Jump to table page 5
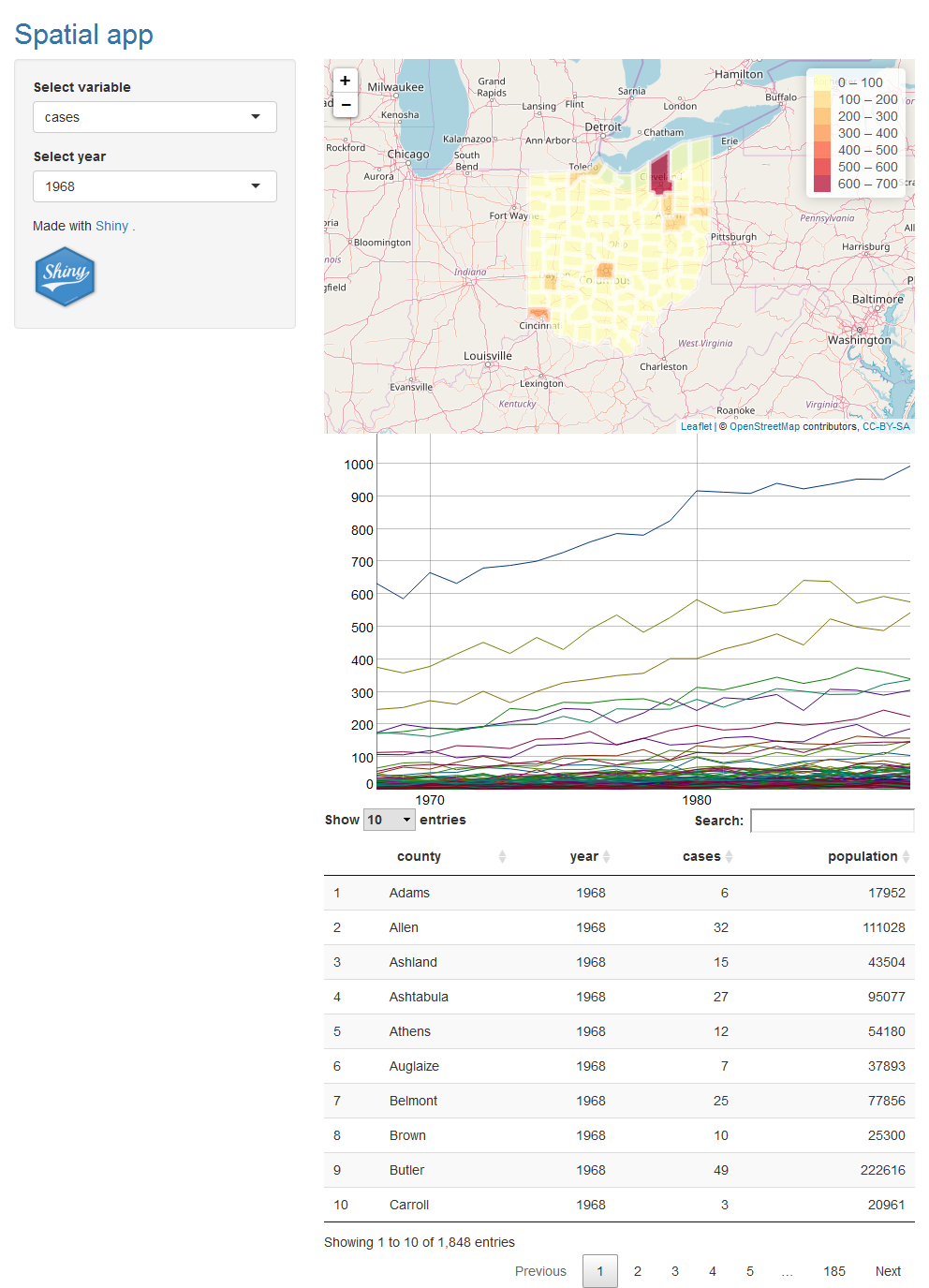Viewport: 929px width, 1288px height. [750, 1271]
